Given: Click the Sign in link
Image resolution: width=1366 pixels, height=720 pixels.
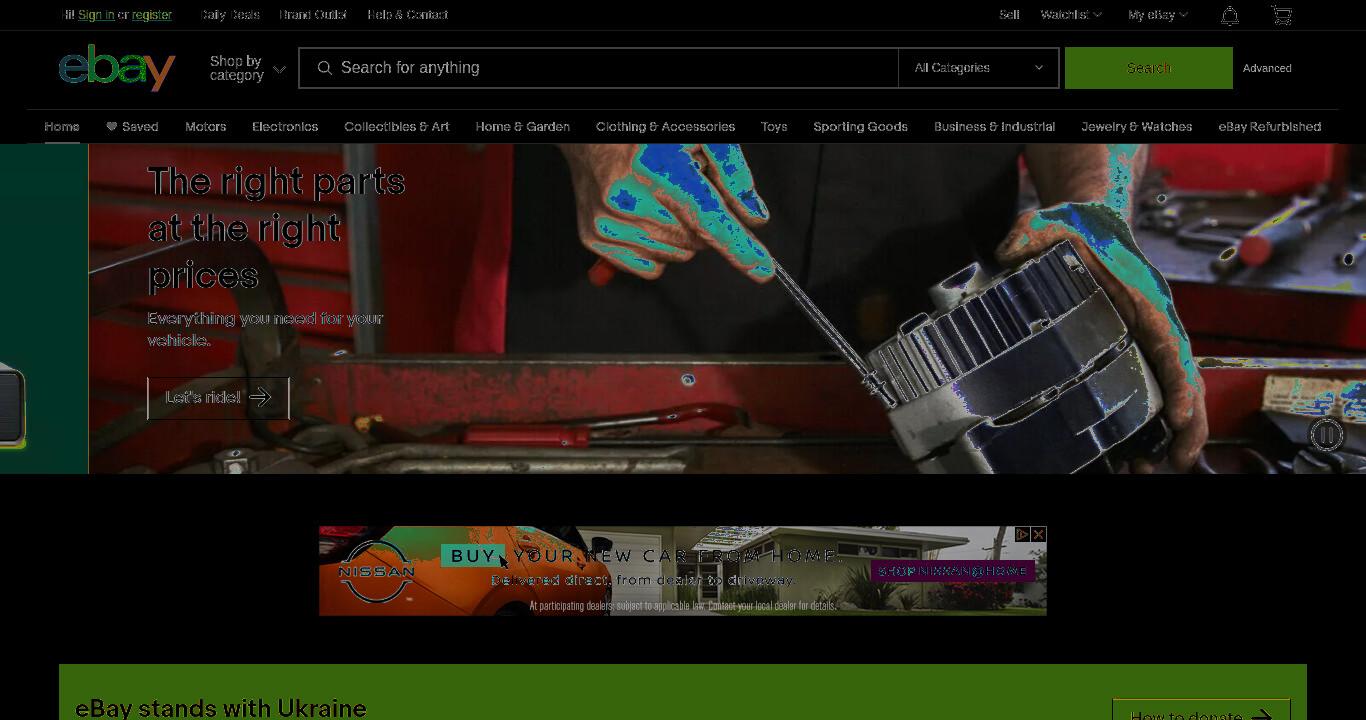Looking at the screenshot, I should (96, 15).
